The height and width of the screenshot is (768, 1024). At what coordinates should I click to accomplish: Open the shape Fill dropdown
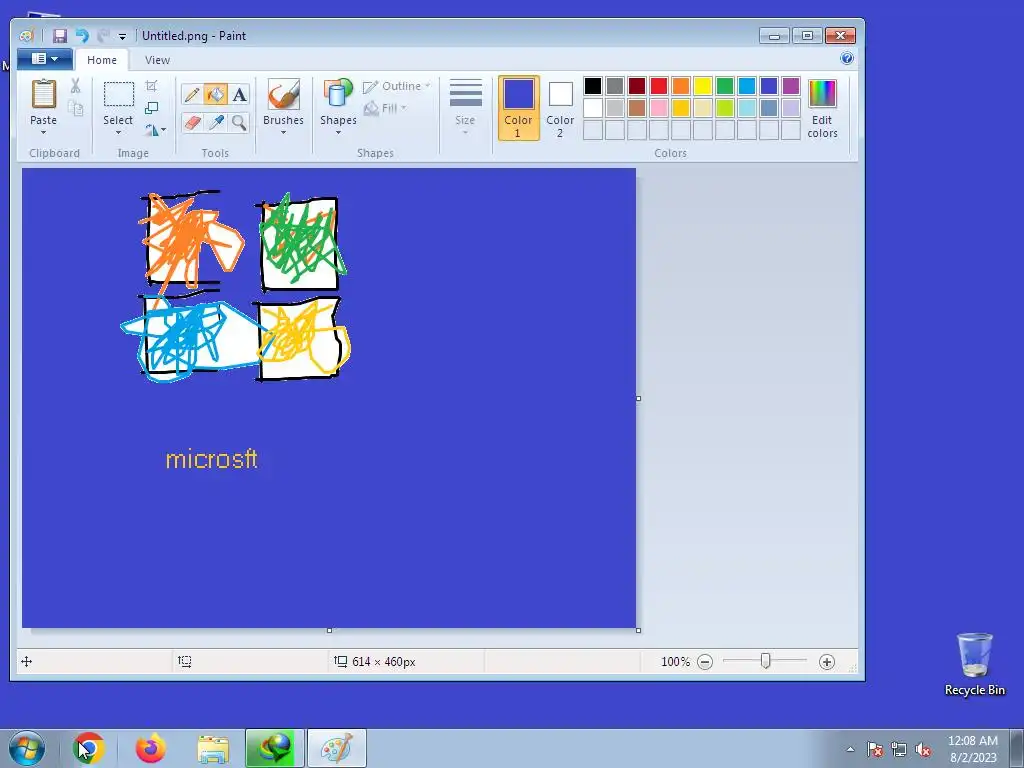(385, 108)
